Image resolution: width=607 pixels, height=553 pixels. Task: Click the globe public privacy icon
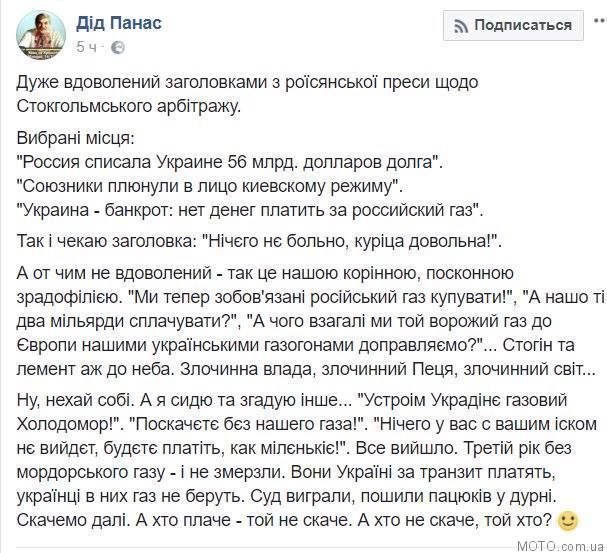point(118,48)
